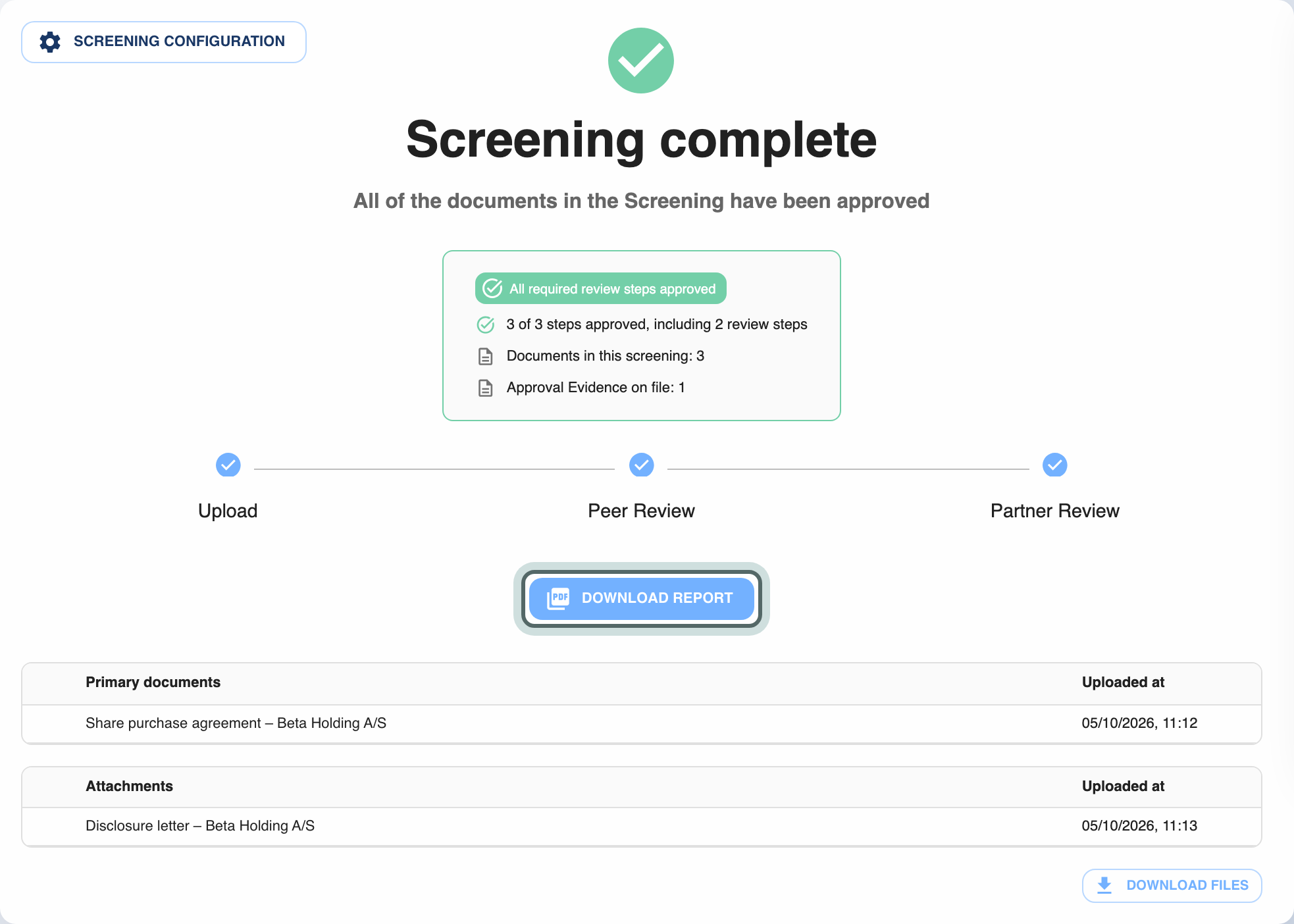Image resolution: width=1294 pixels, height=924 pixels.
Task: Click the Partner Review step label
Action: 1055,511
